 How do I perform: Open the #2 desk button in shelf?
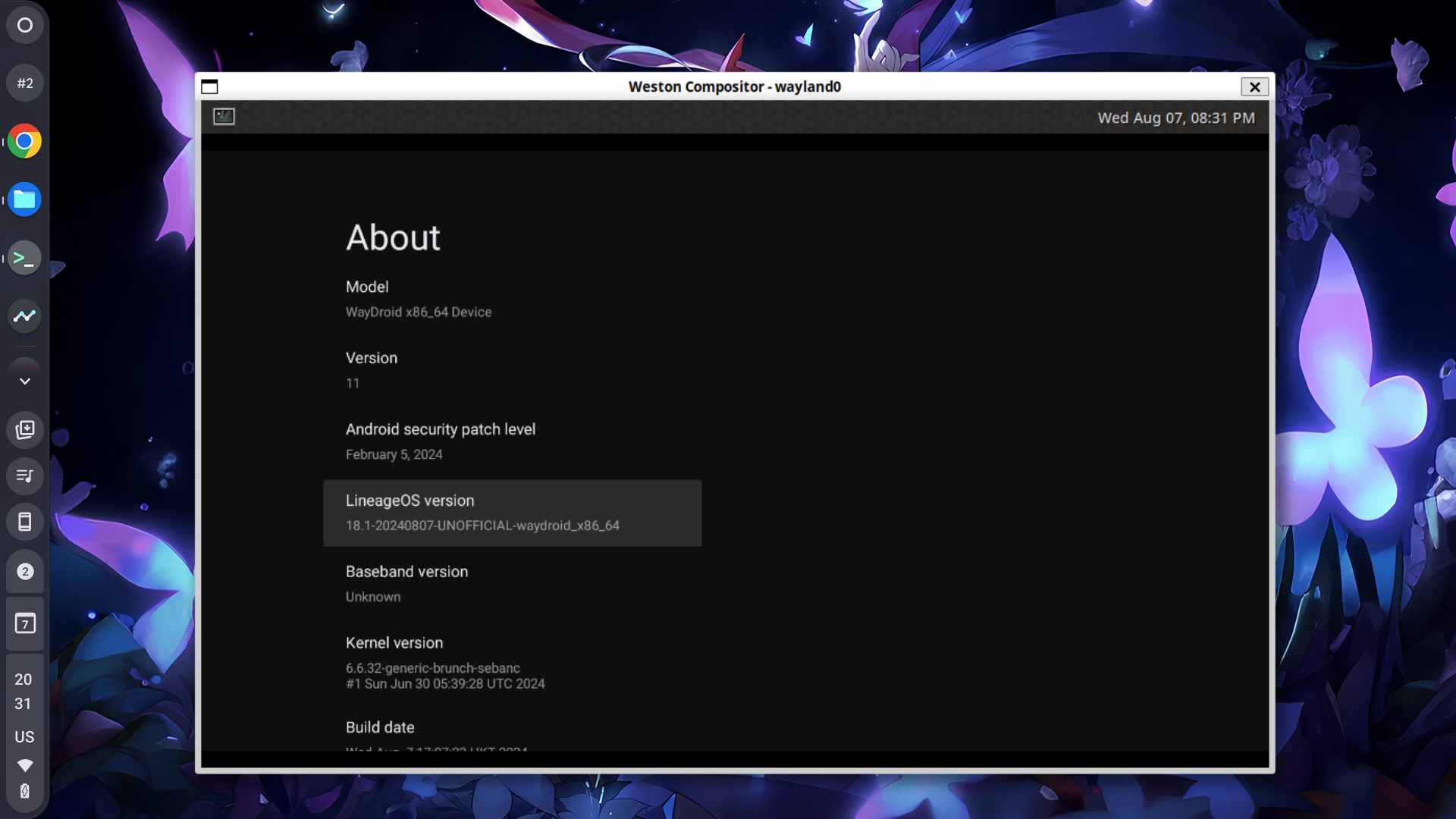(x=25, y=83)
